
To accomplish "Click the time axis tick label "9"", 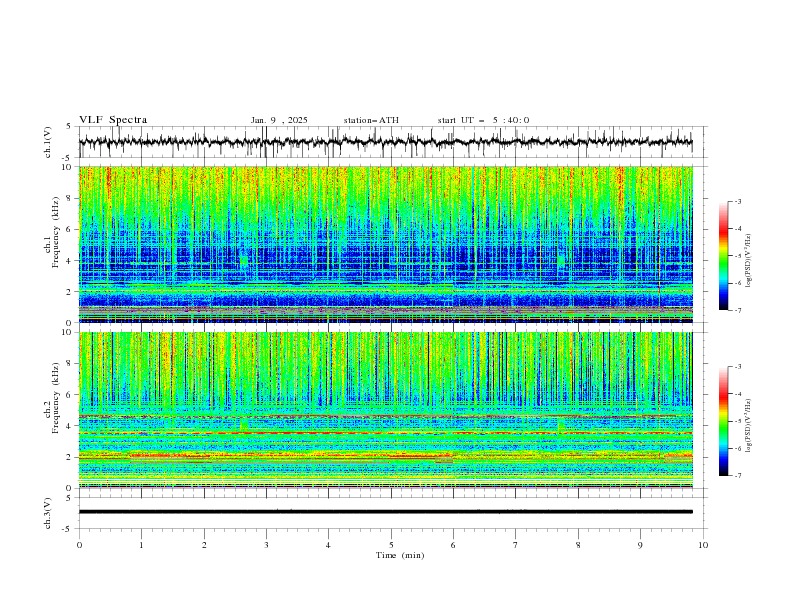I will pos(640,545).
